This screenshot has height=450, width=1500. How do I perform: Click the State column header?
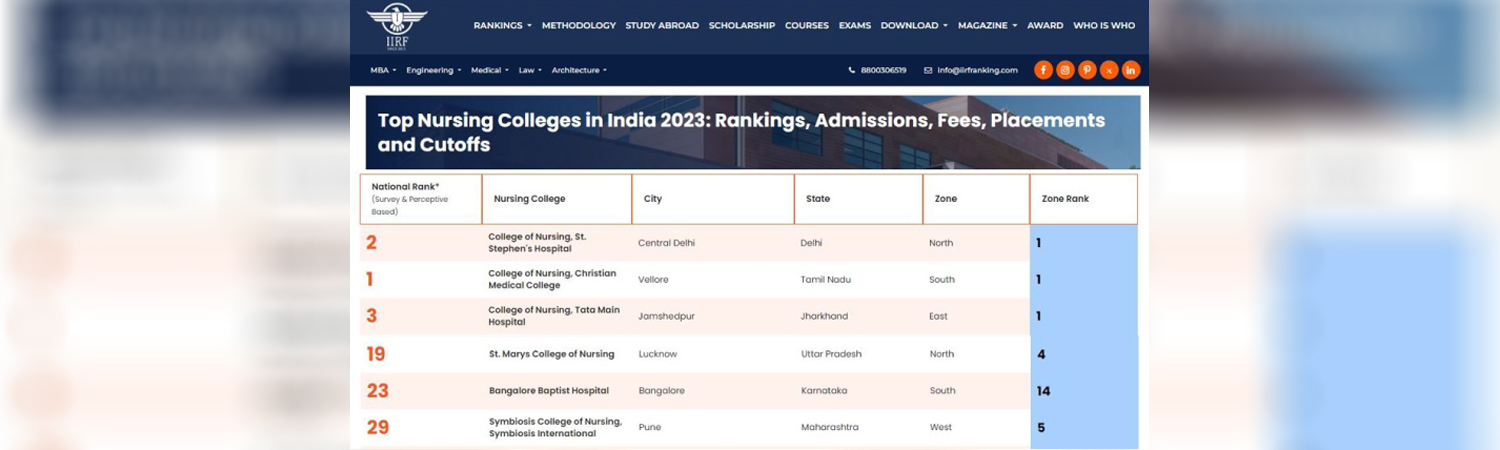tap(858, 199)
